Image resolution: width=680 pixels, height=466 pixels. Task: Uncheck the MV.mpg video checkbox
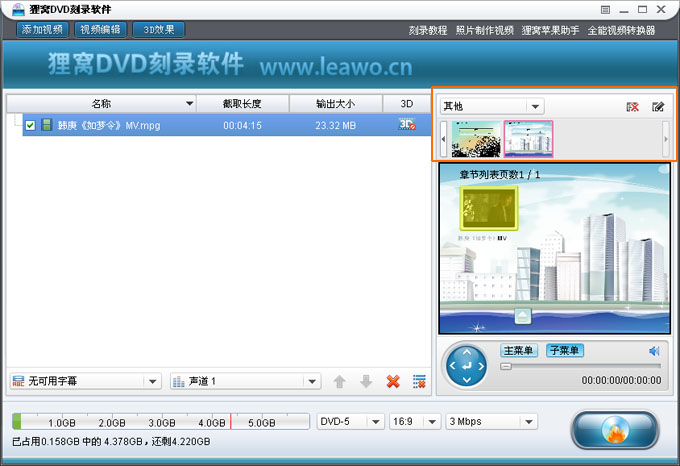(30, 125)
